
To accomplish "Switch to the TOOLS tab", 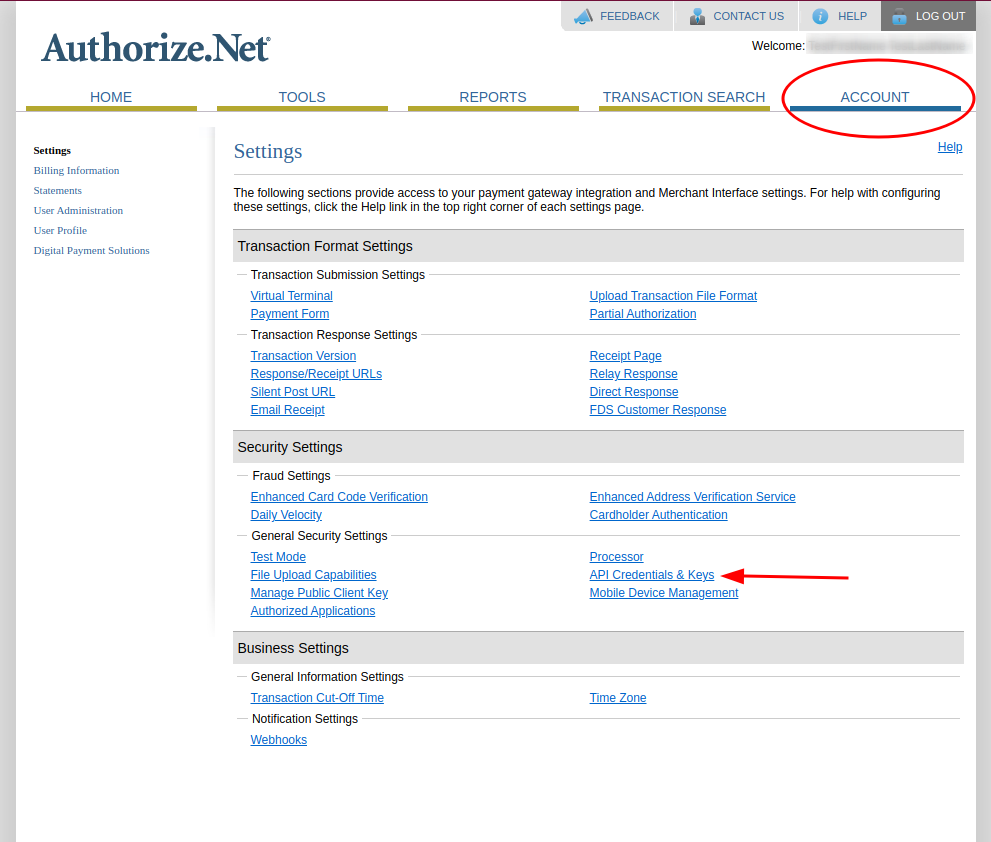I will point(302,97).
